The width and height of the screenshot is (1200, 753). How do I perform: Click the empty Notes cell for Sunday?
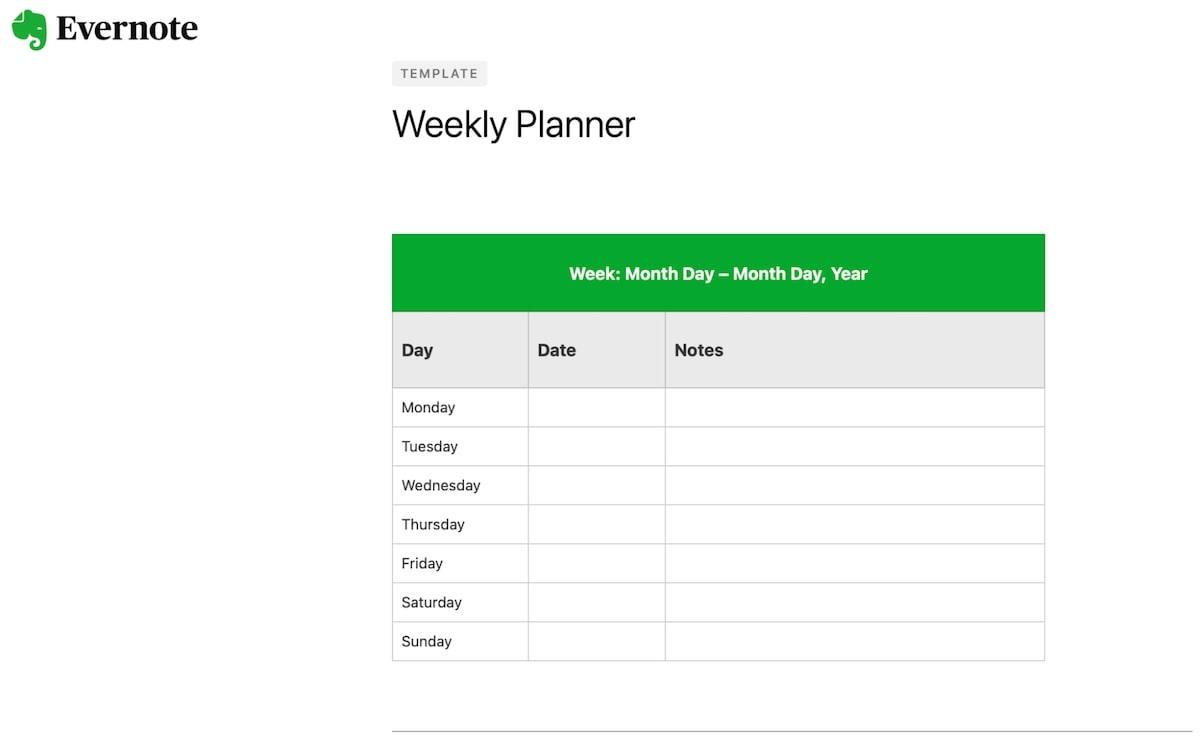point(854,641)
